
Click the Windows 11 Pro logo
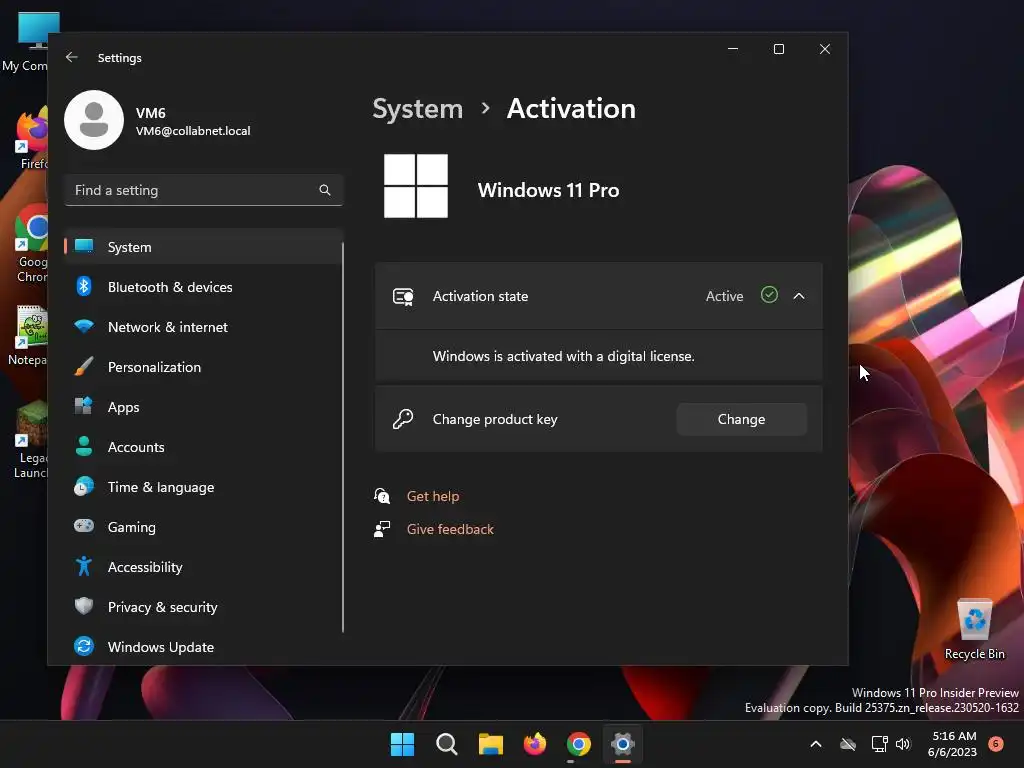[416, 186]
